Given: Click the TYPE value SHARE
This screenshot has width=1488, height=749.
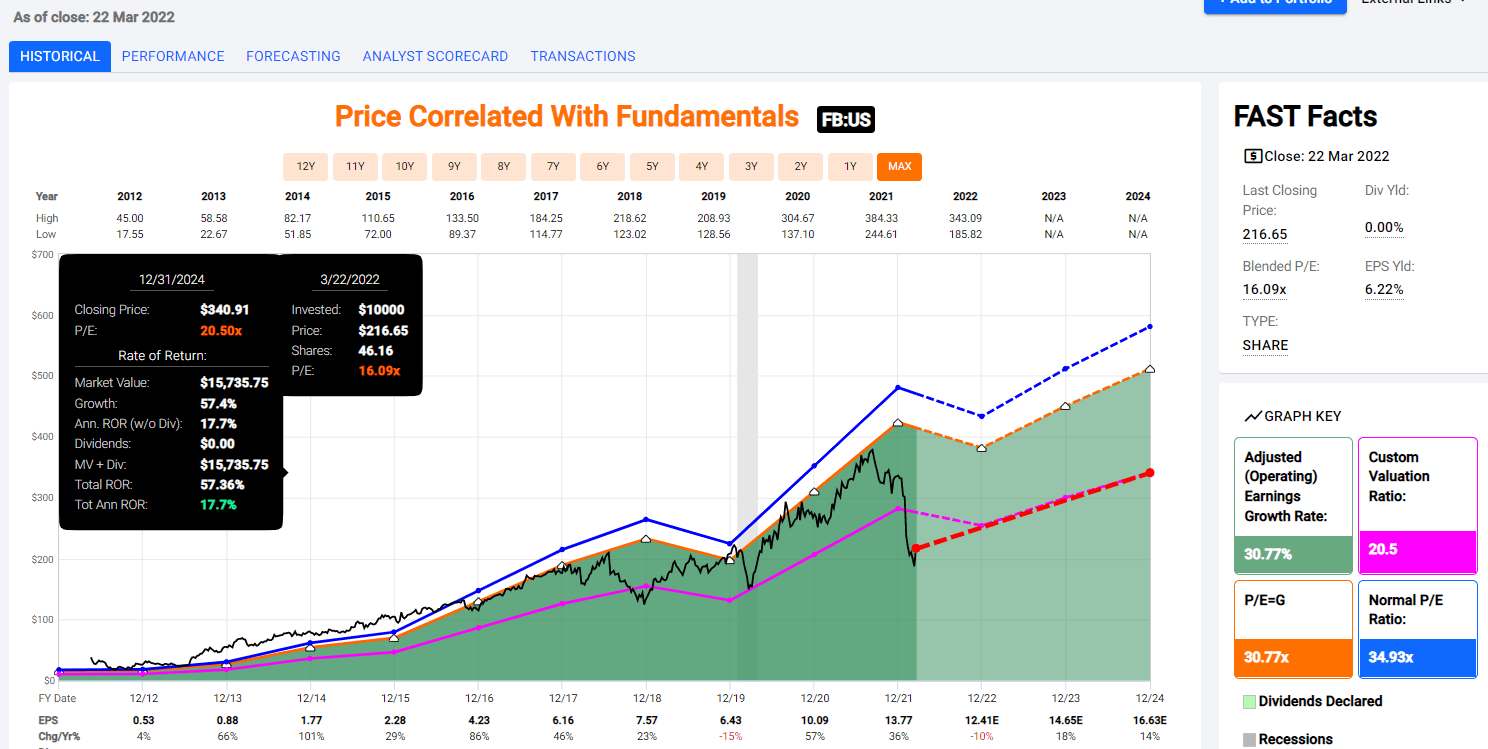Looking at the screenshot, I should pos(1265,345).
